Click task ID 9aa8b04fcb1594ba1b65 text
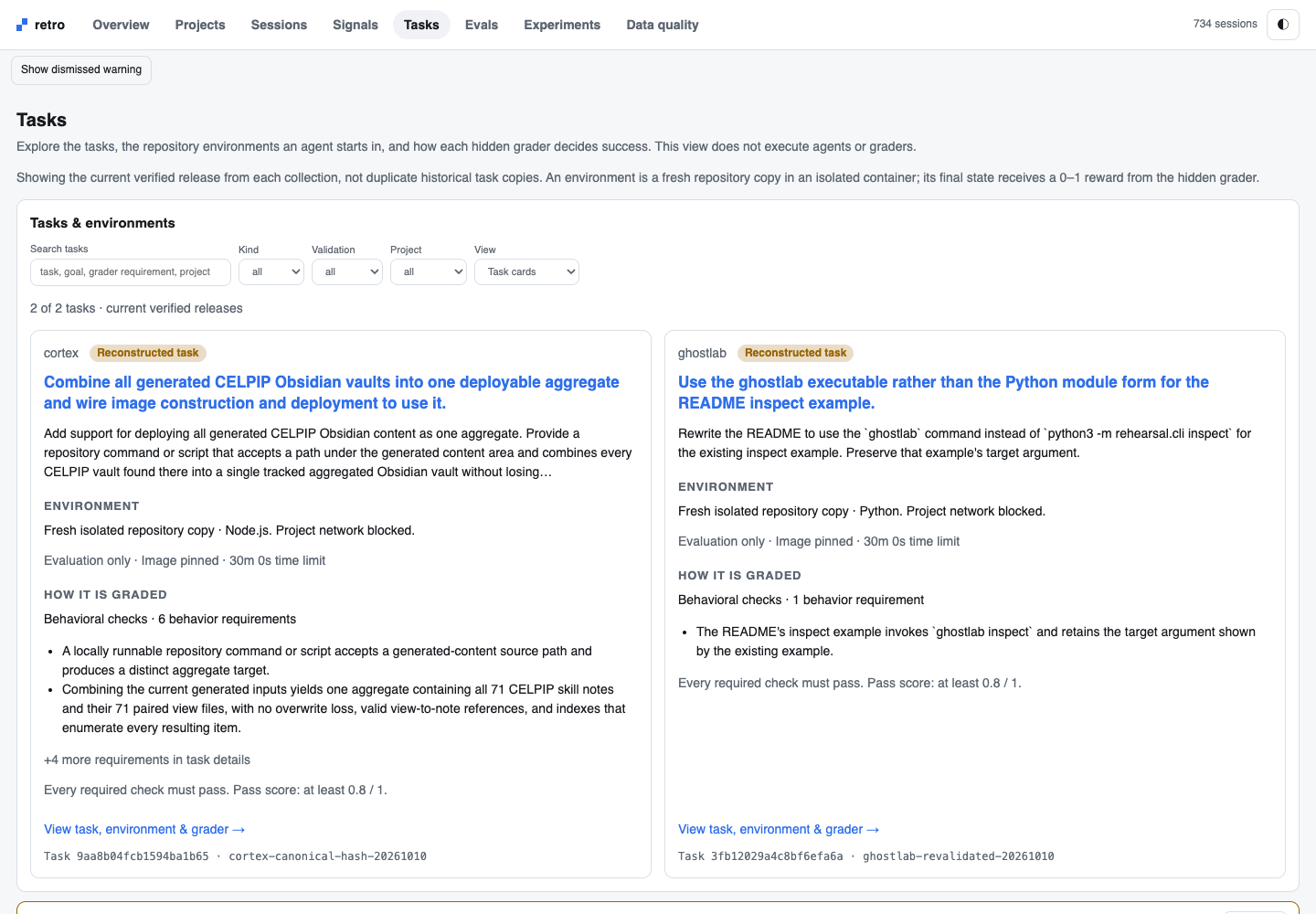This screenshot has width=1316, height=914. point(126,856)
